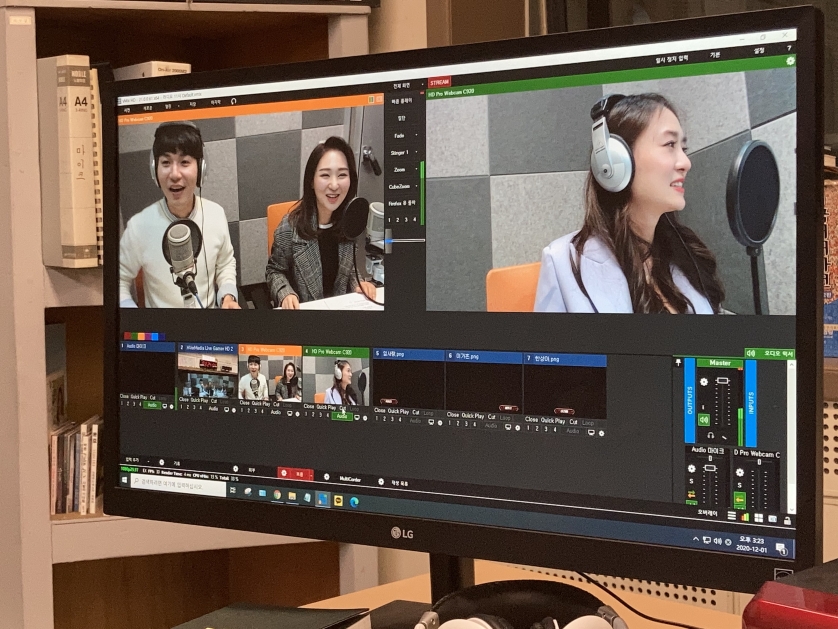Image resolution: width=838 pixels, height=629 pixels.
Task: Open the Master audio settings gear
Action: (x=703, y=383)
